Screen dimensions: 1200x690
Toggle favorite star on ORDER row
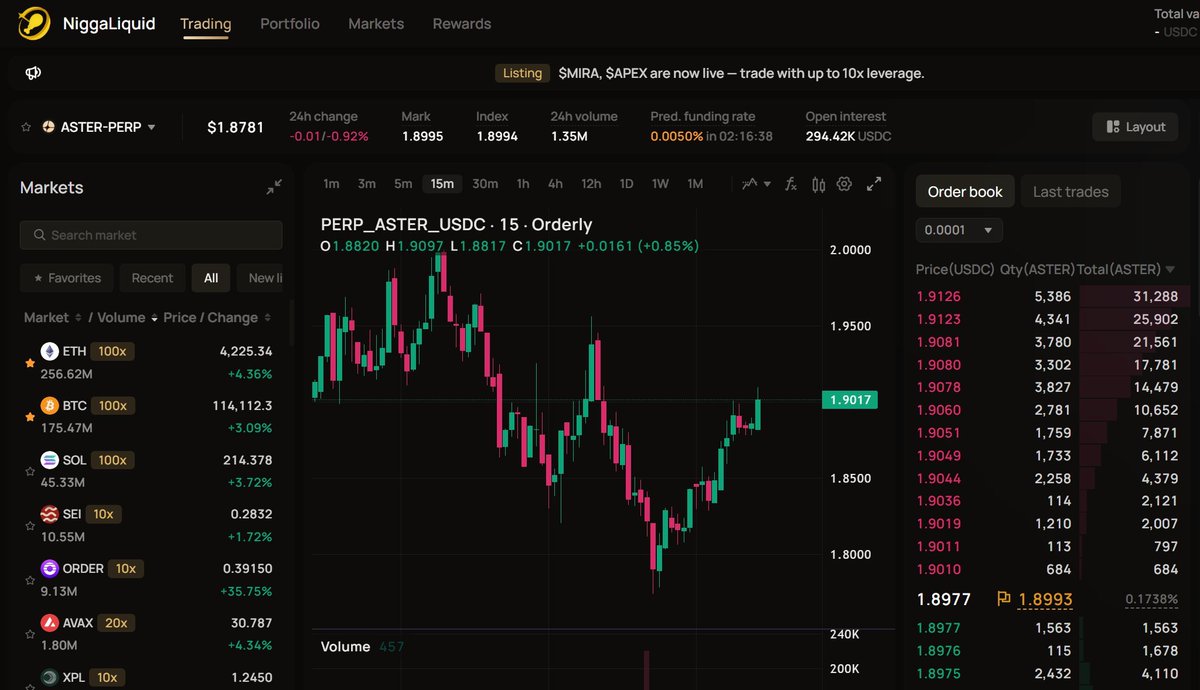click(x=30, y=578)
